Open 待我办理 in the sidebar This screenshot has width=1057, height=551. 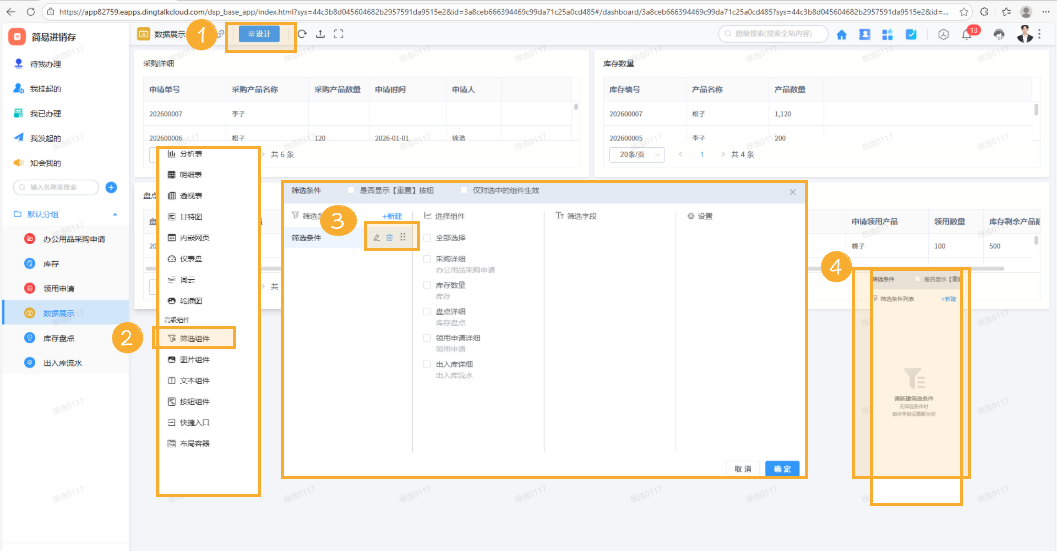45,64
